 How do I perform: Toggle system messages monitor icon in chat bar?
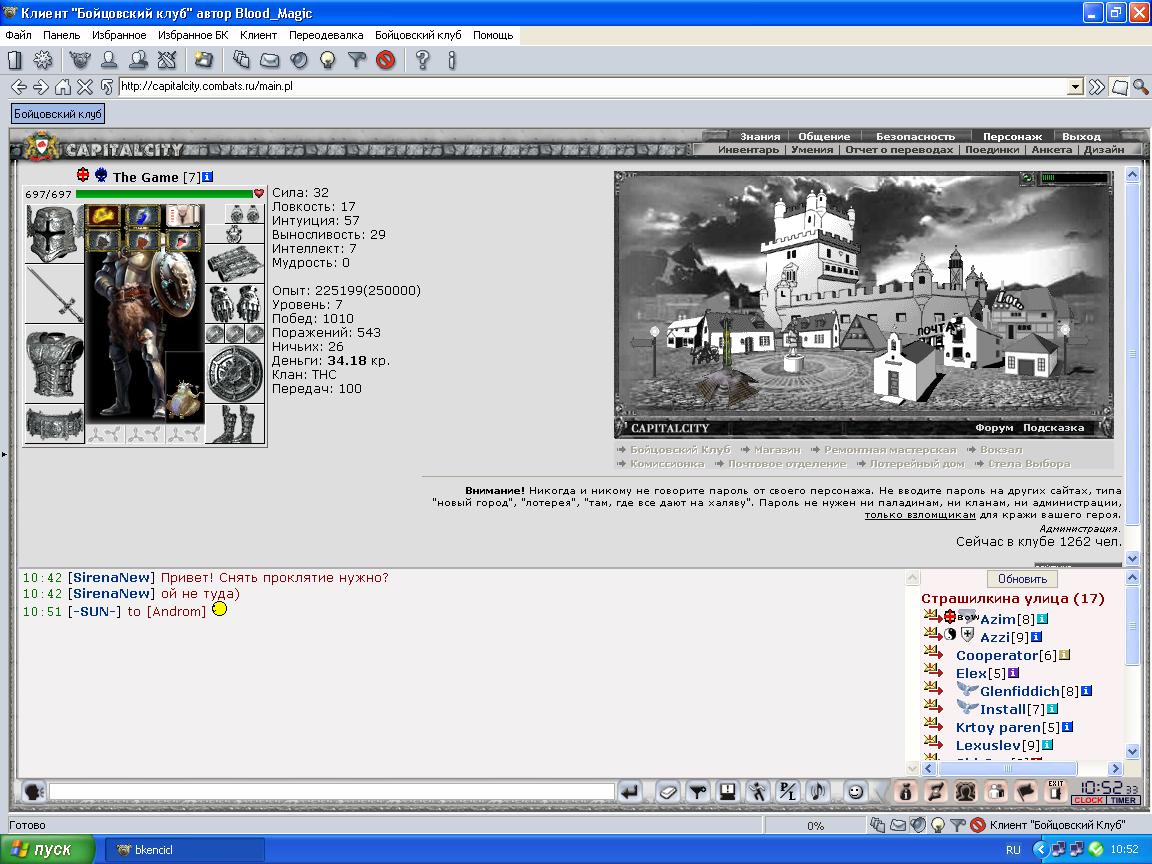coord(727,791)
